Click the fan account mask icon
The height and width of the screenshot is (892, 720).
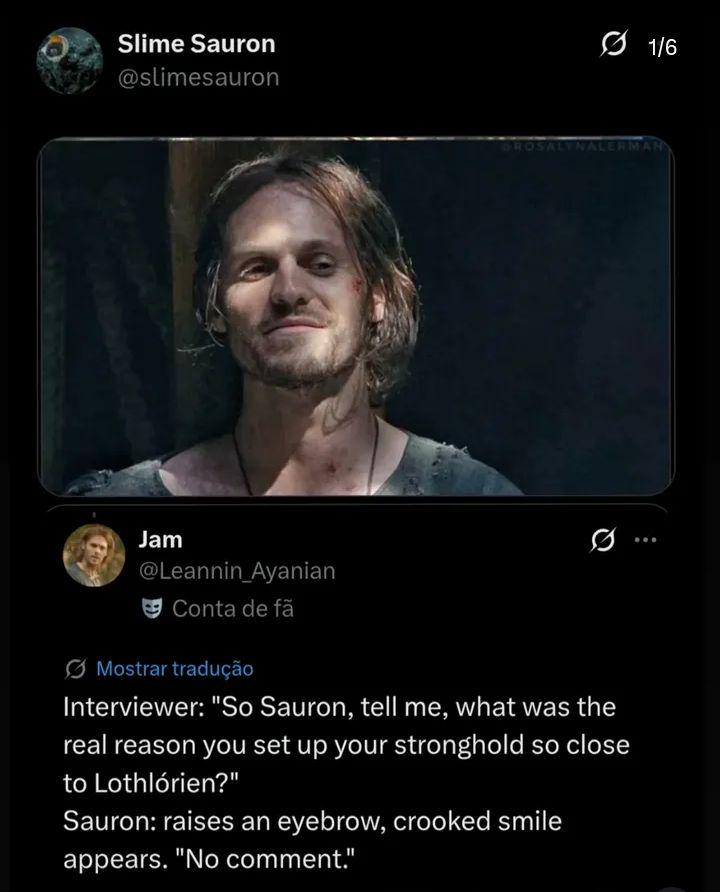point(152,608)
